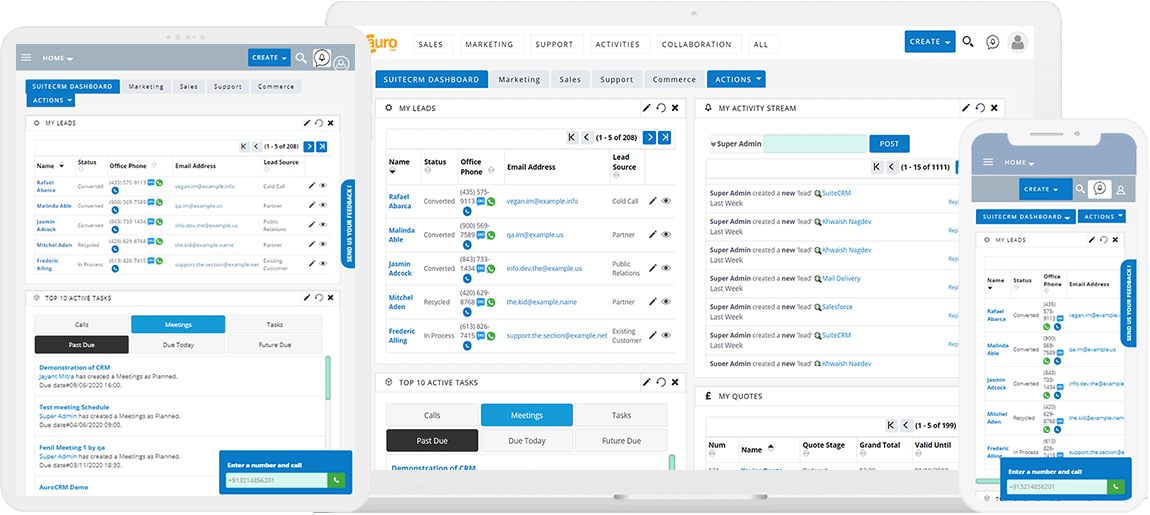Refresh Top 10 Active Tasks on laptop
This screenshot has height=515, width=1150.
pyautogui.click(x=661, y=382)
